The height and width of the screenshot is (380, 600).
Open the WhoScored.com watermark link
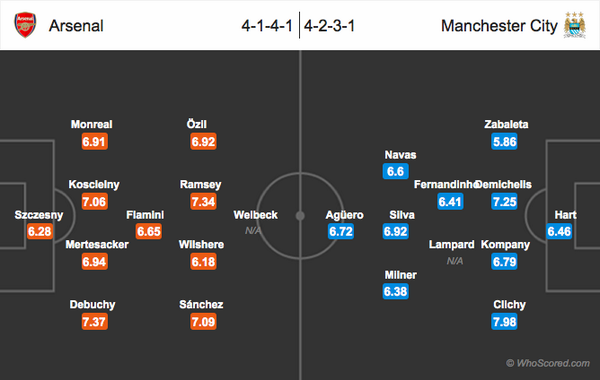pos(548,363)
